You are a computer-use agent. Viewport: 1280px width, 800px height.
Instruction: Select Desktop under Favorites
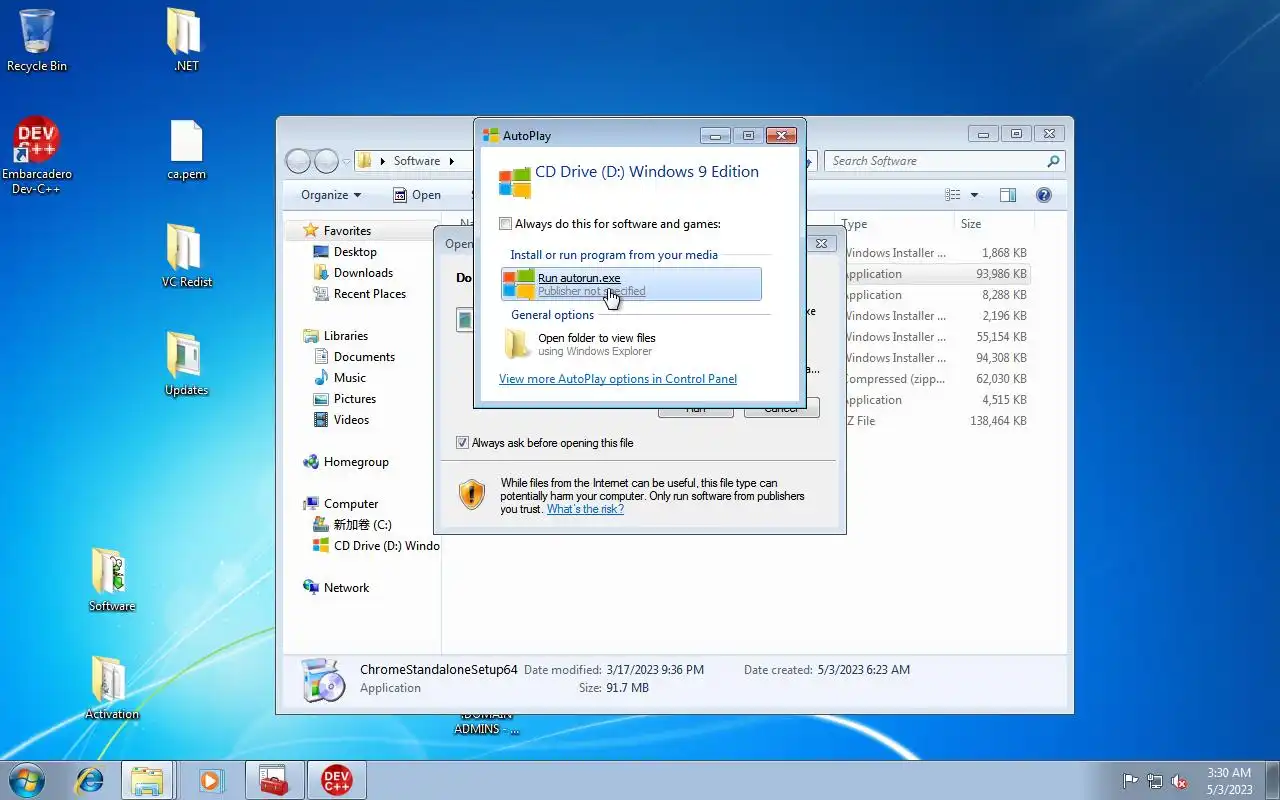pos(355,252)
